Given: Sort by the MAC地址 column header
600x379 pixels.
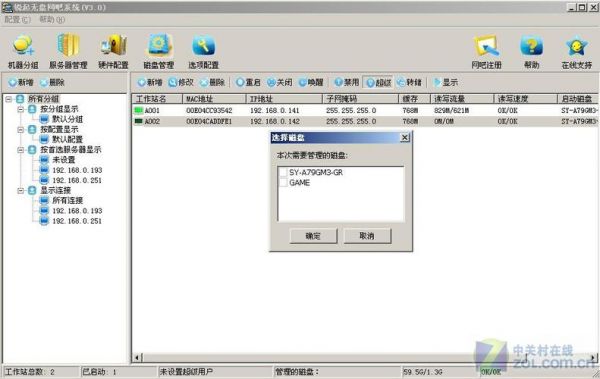Looking at the screenshot, I should 214,99.
